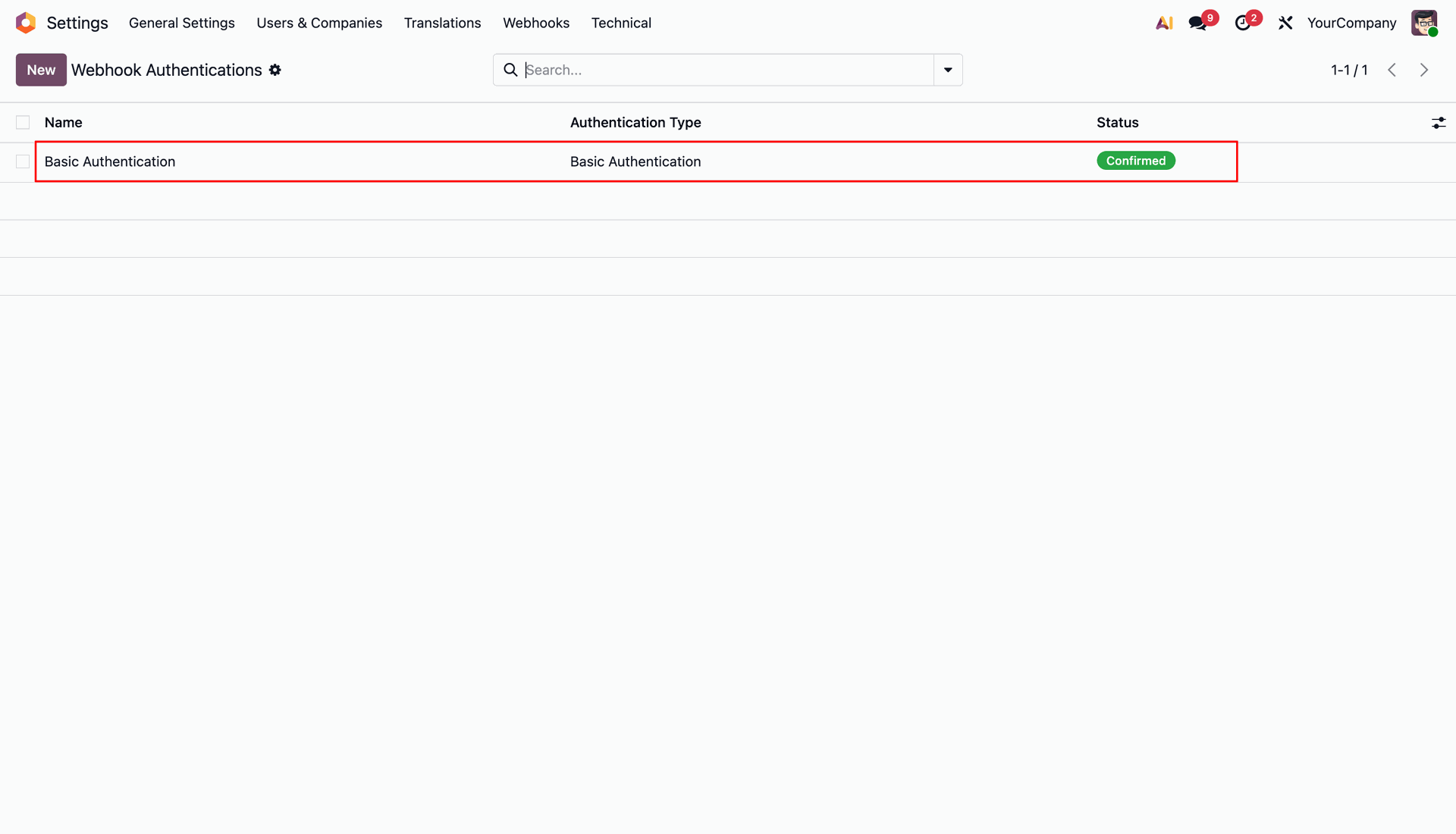Screen dimensions: 1456x834
Task: Go to the previous page arrow
Action: [1392, 70]
